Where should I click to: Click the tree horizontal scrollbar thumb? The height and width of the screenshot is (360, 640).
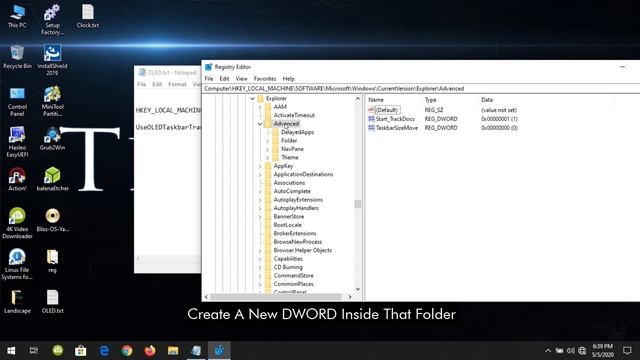(x=276, y=297)
